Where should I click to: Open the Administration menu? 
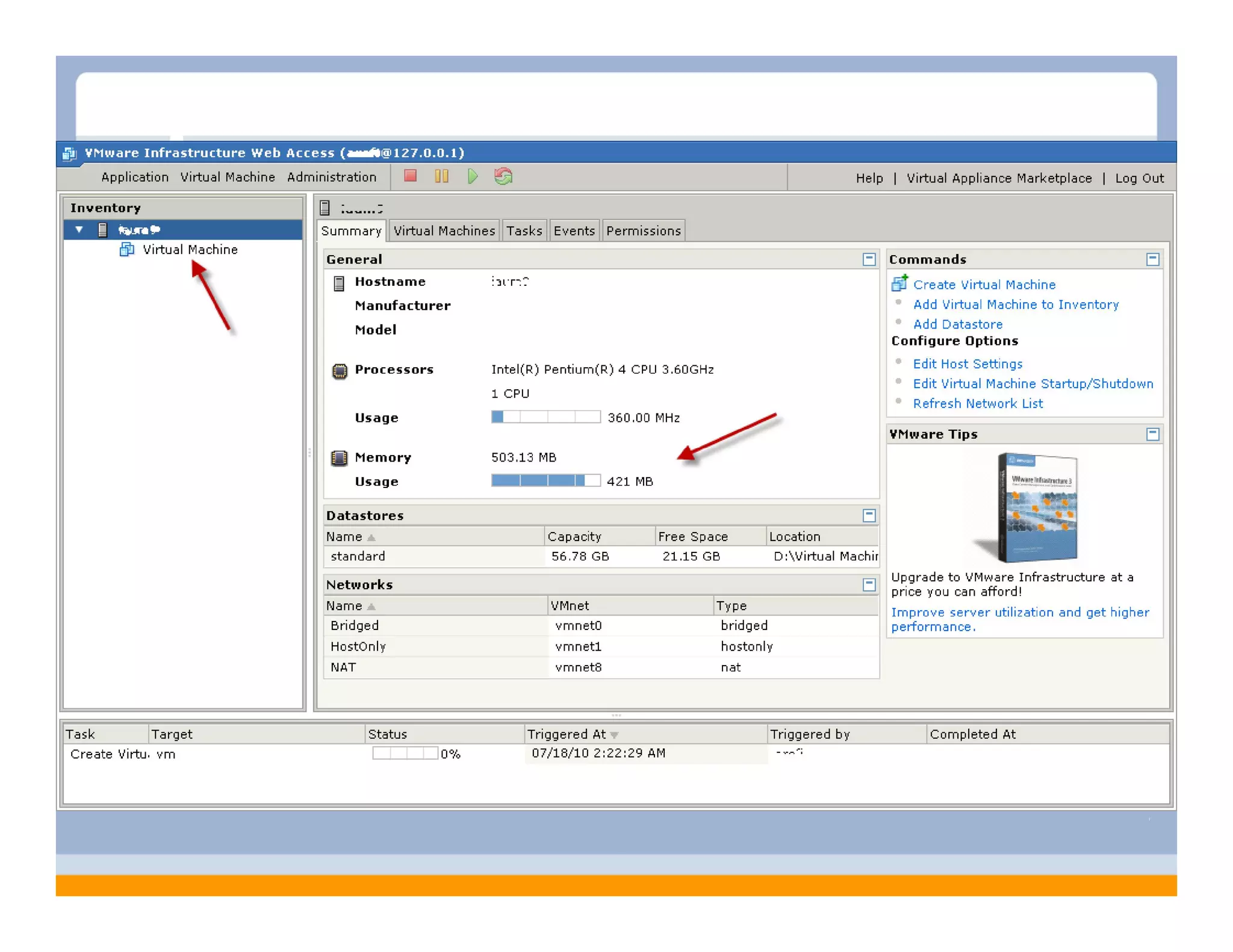(x=331, y=177)
